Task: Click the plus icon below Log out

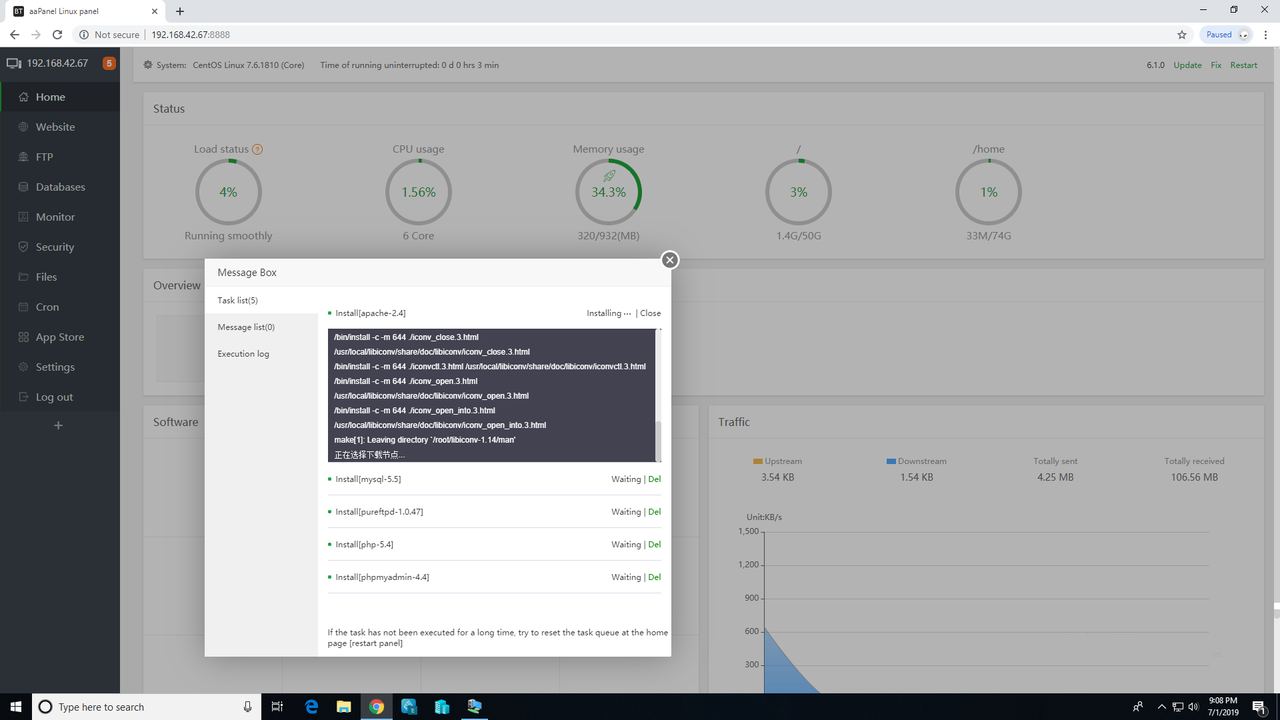Action: (x=58, y=425)
